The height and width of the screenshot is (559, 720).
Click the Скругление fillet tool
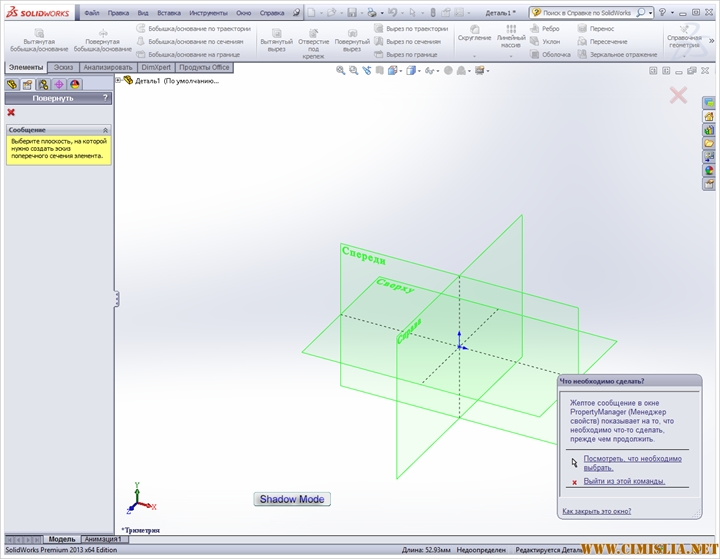click(x=474, y=38)
